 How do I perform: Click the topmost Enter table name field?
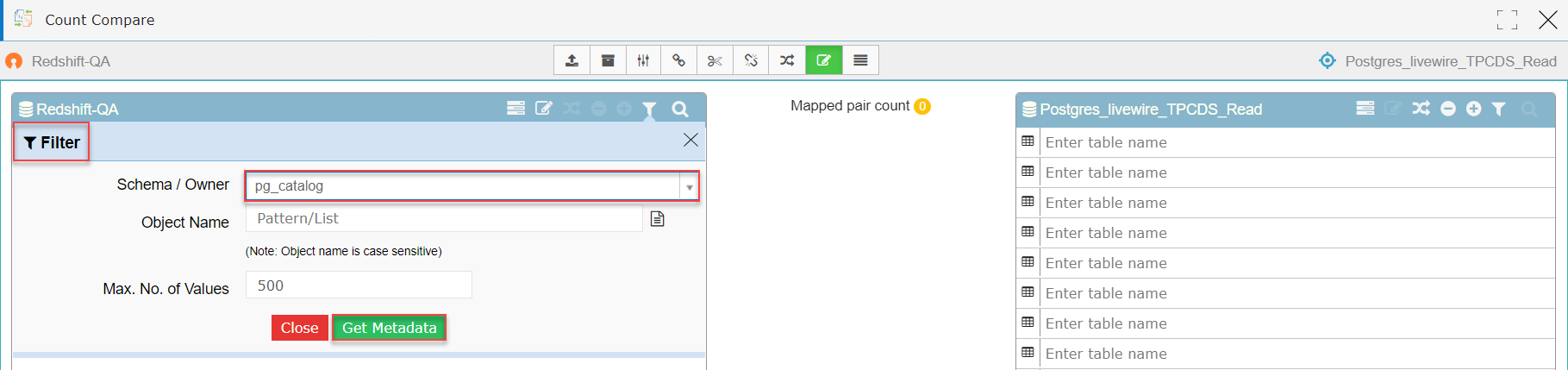(1297, 142)
